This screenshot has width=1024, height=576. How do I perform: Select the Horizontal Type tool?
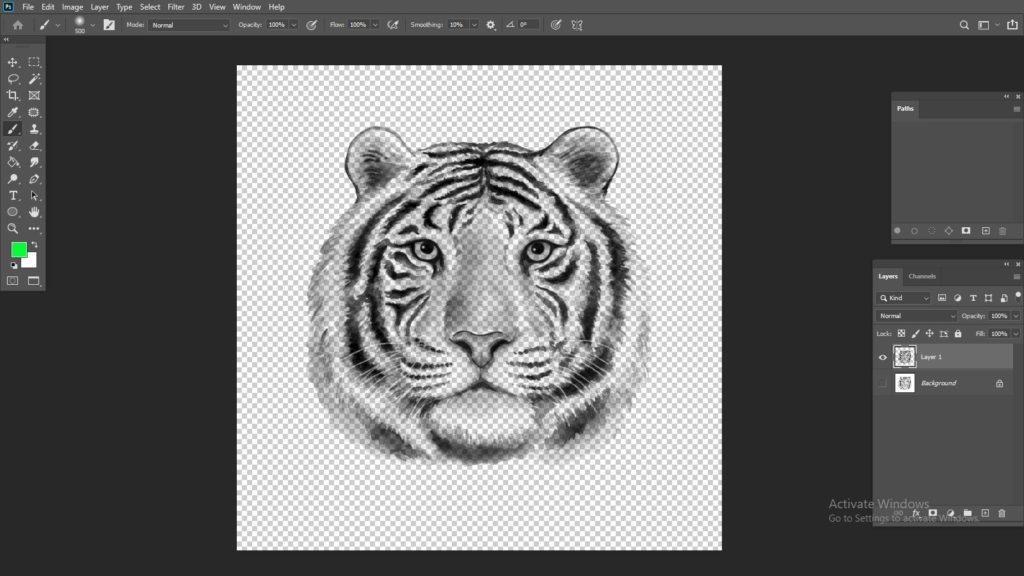click(x=12, y=195)
